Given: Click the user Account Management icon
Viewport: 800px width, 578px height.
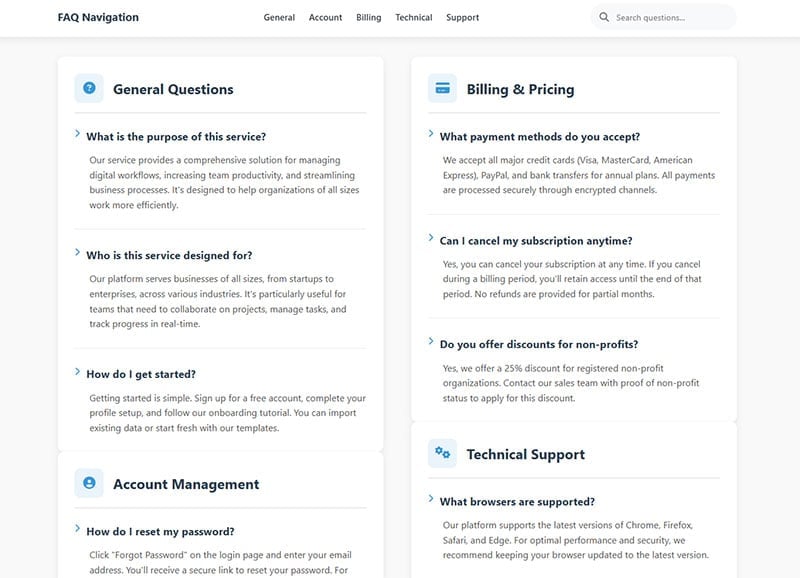Looking at the screenshot, I should [89, 484].
